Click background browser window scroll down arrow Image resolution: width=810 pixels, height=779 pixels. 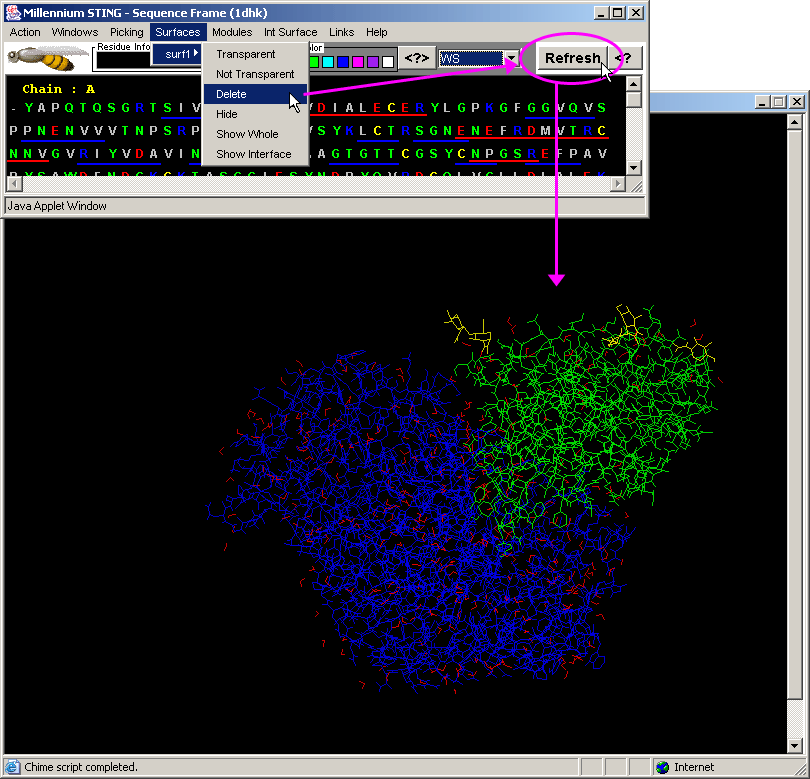795,745
